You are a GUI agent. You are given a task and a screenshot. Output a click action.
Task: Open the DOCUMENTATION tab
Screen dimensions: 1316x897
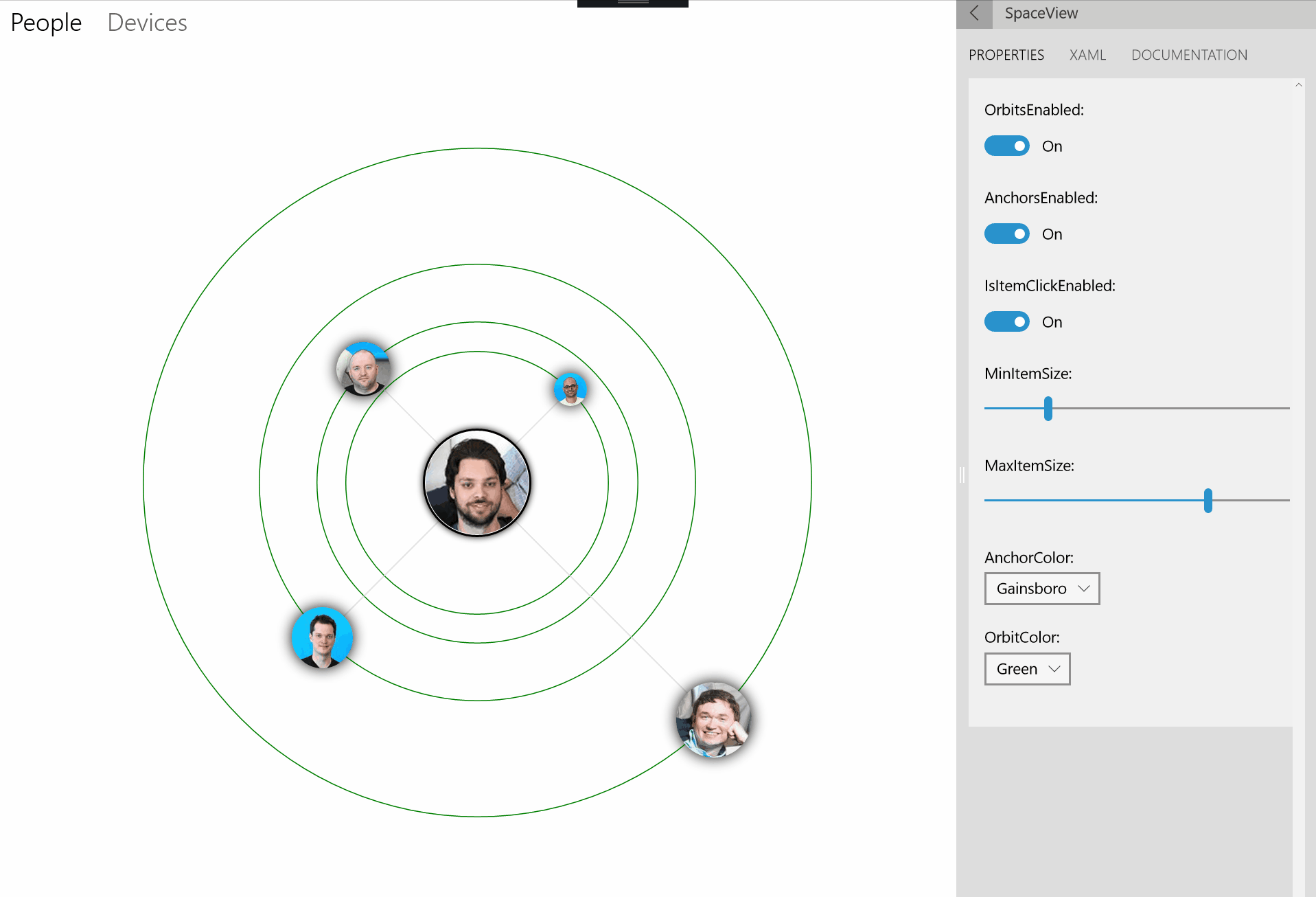(1189, 55)
